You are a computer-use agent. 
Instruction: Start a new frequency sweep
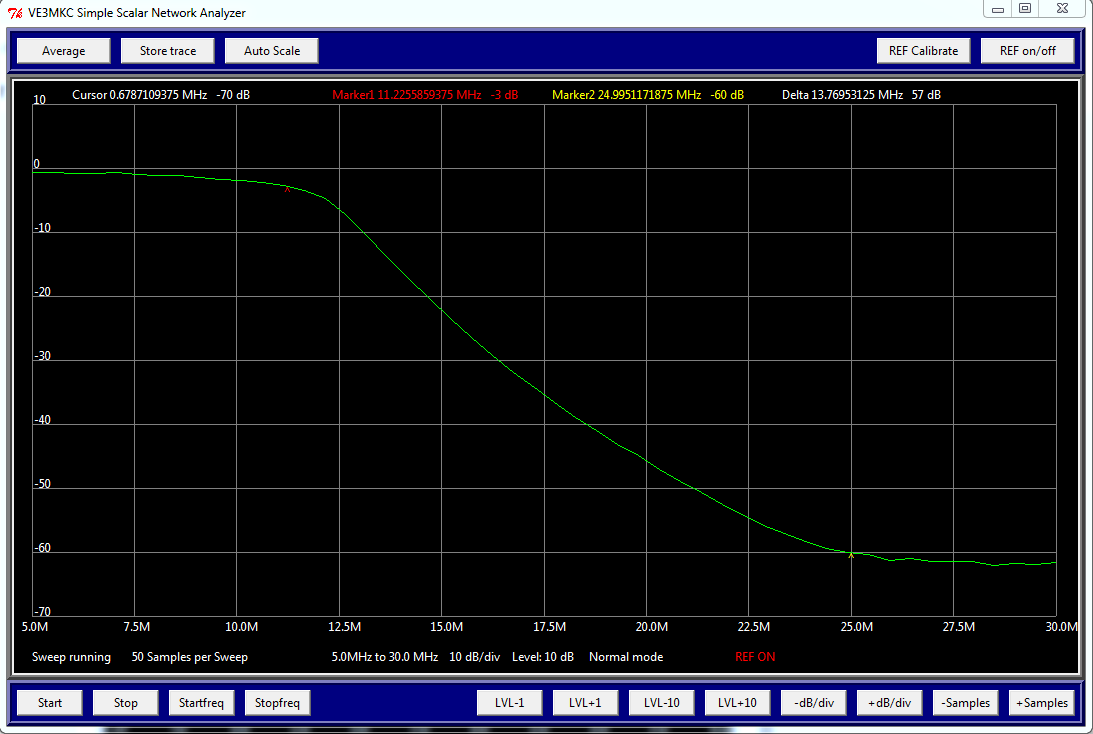[x=49, y=702]
